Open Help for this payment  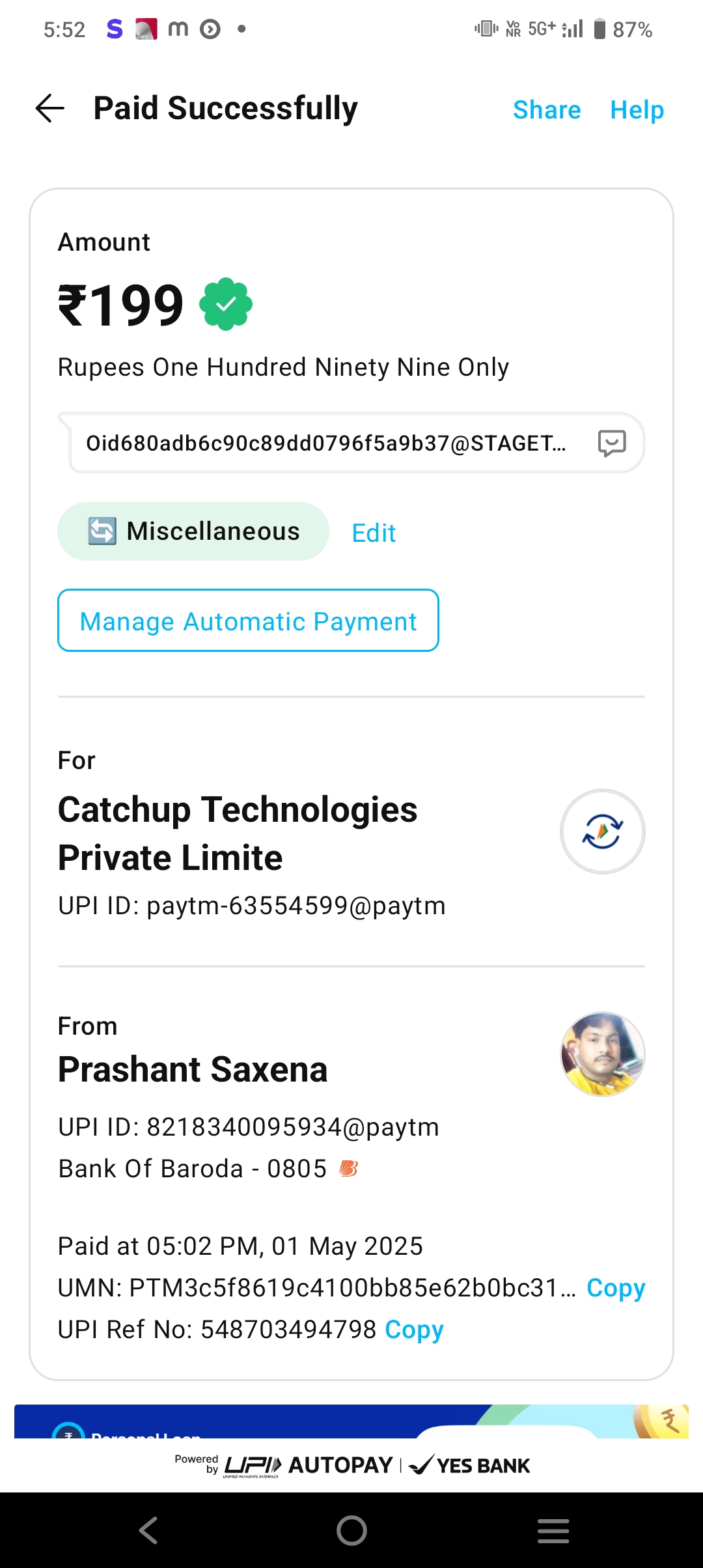tap(637, 110)
